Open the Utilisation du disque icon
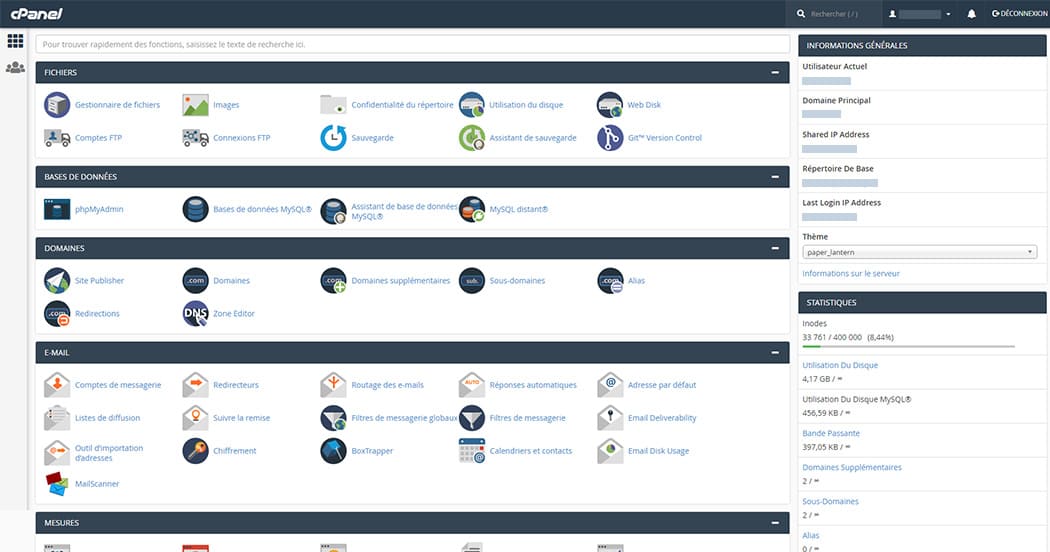Screen dimensions: 1050x552 (472, 105)
